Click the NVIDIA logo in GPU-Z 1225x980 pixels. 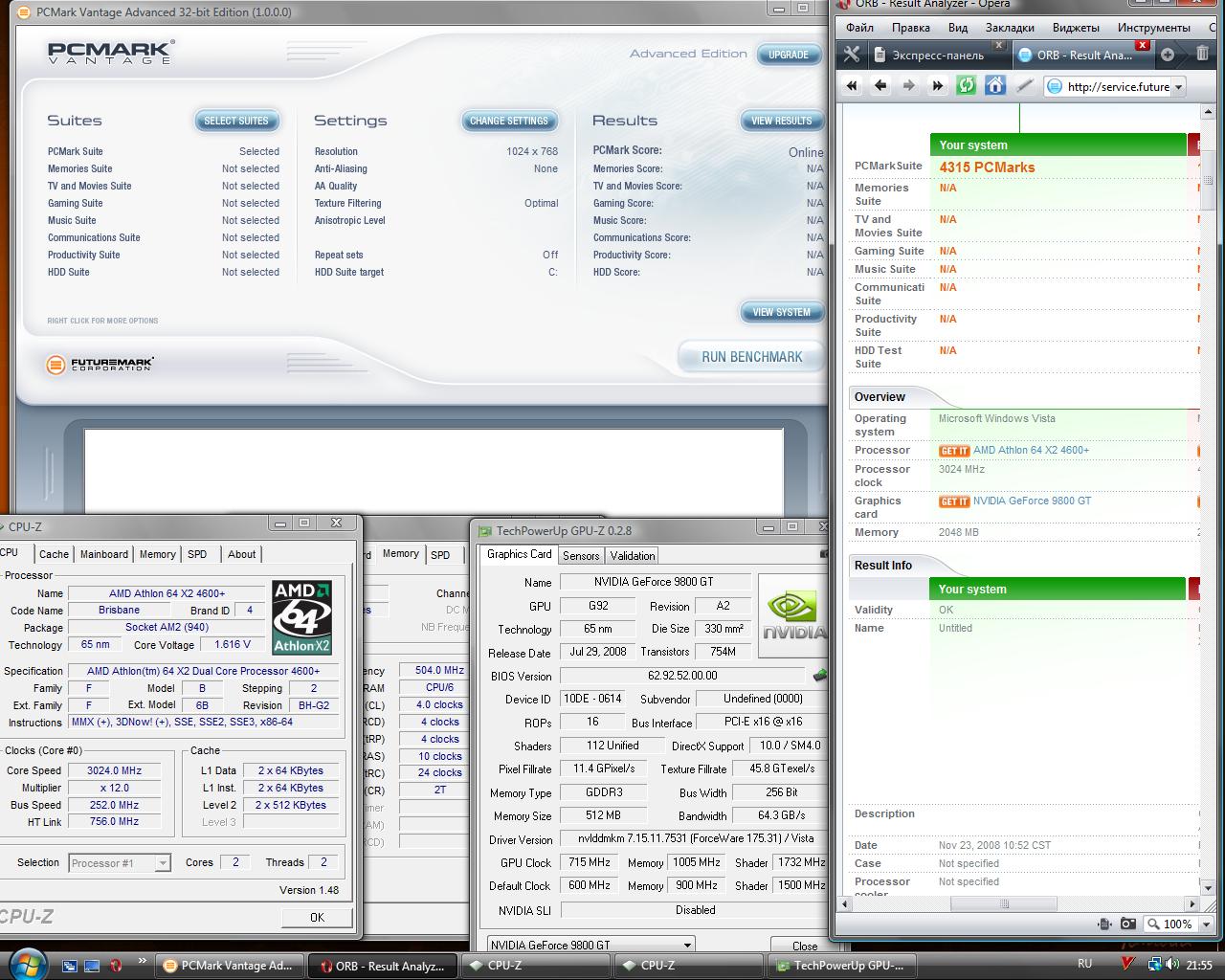792,615
